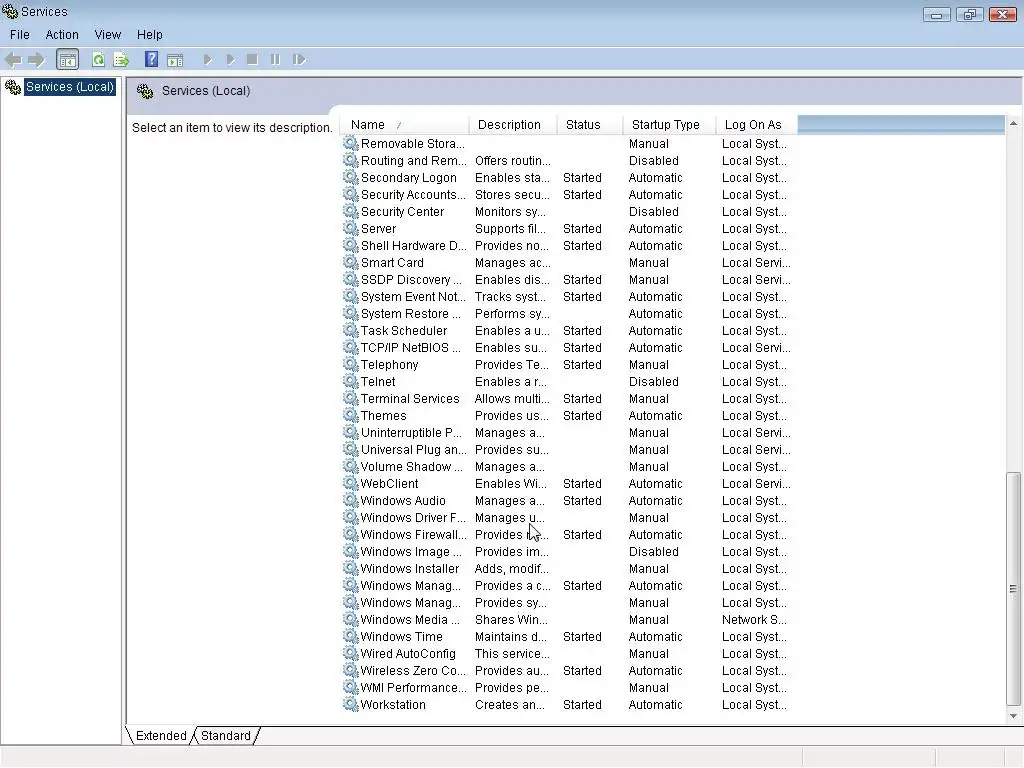Click the gear icon beside Workstation
Image resolution: width=1024 pixels, height=768 pixels.
click(351, 705)
